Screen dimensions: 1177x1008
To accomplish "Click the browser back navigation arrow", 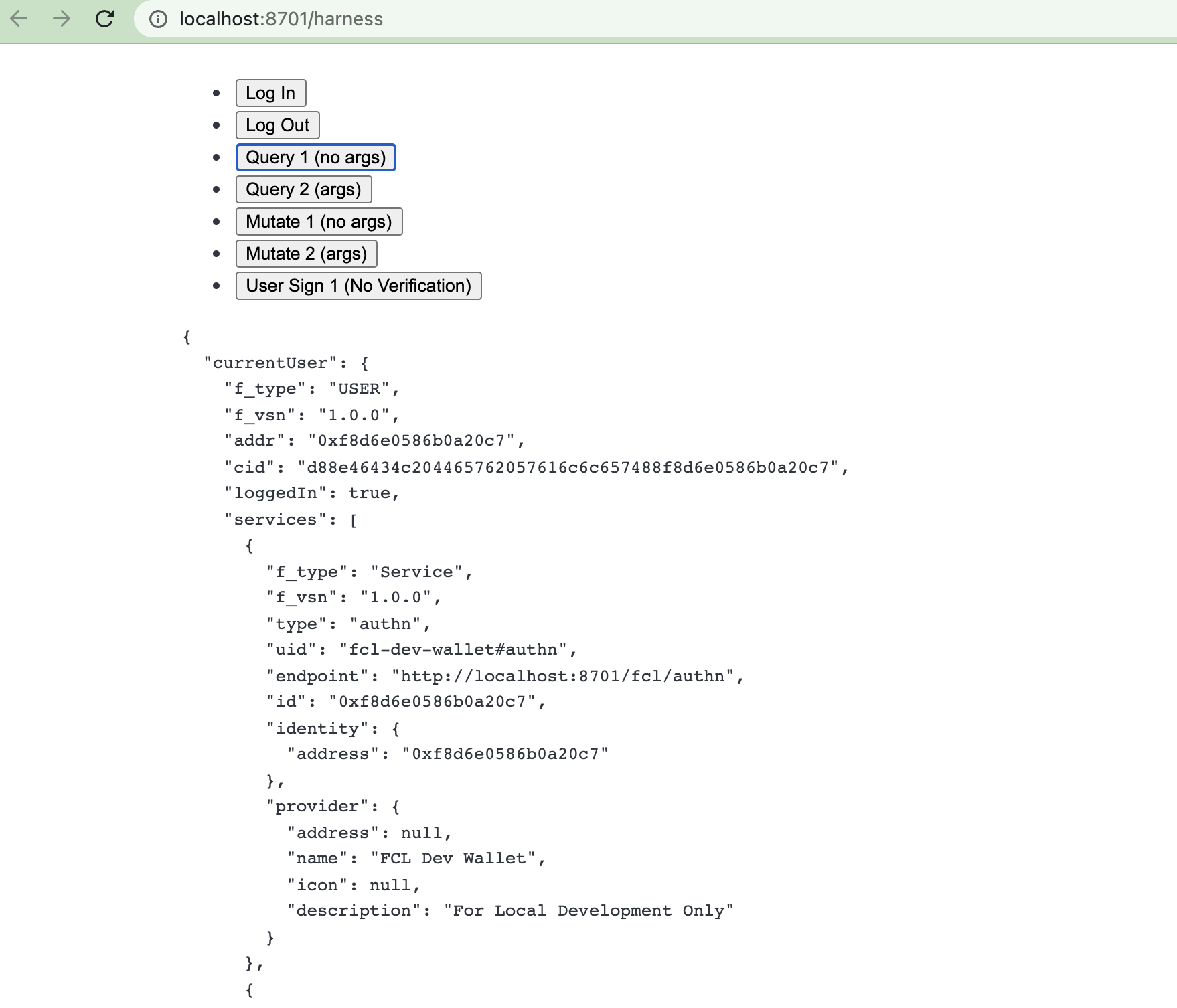I will [19, 19].
